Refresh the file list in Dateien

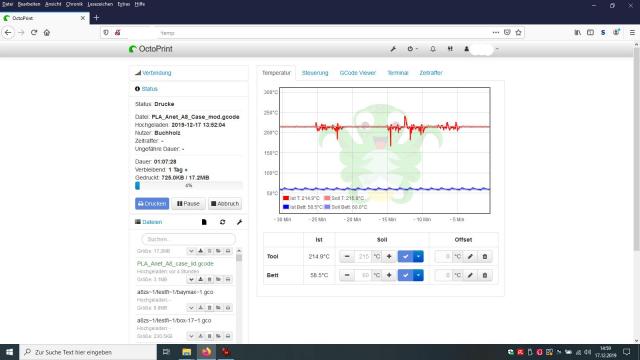222,222
